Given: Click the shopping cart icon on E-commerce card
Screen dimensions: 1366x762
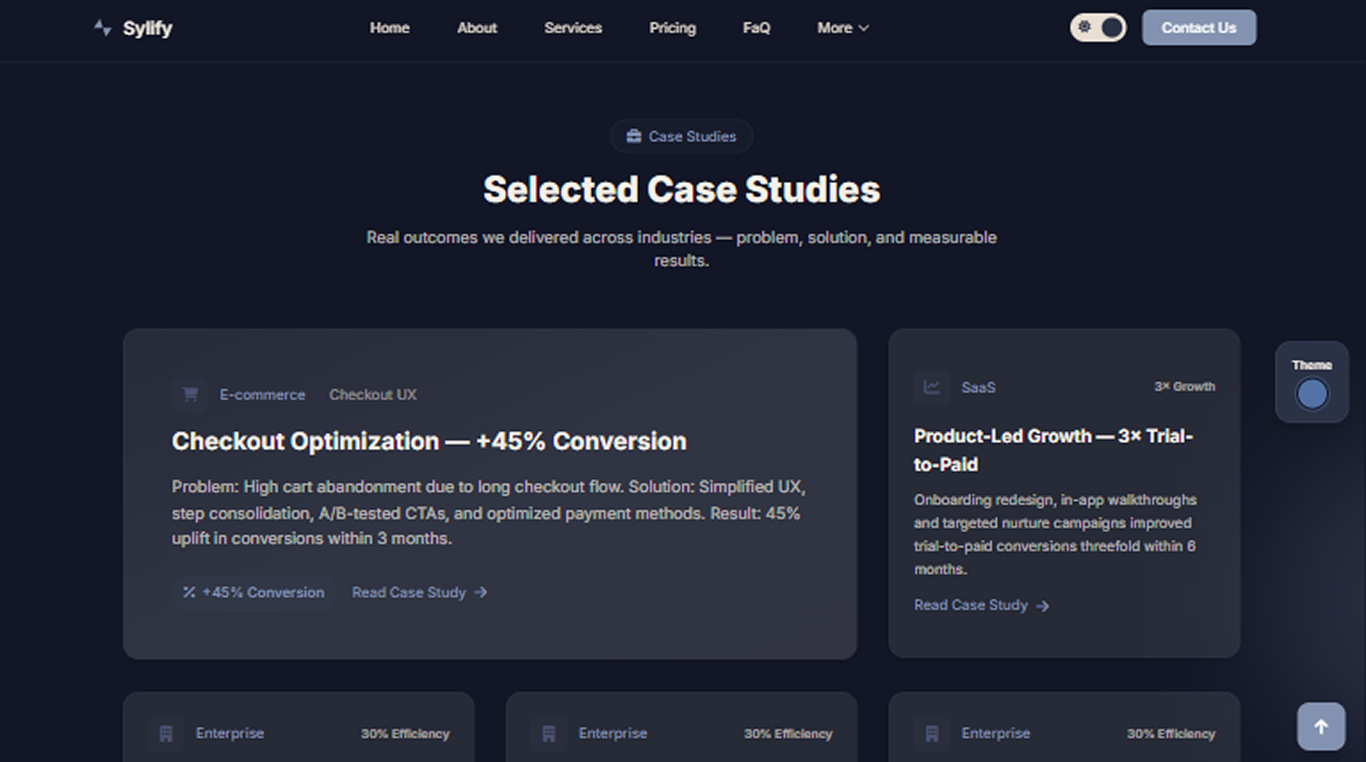Looking at the screenshot, I should 189,394.
